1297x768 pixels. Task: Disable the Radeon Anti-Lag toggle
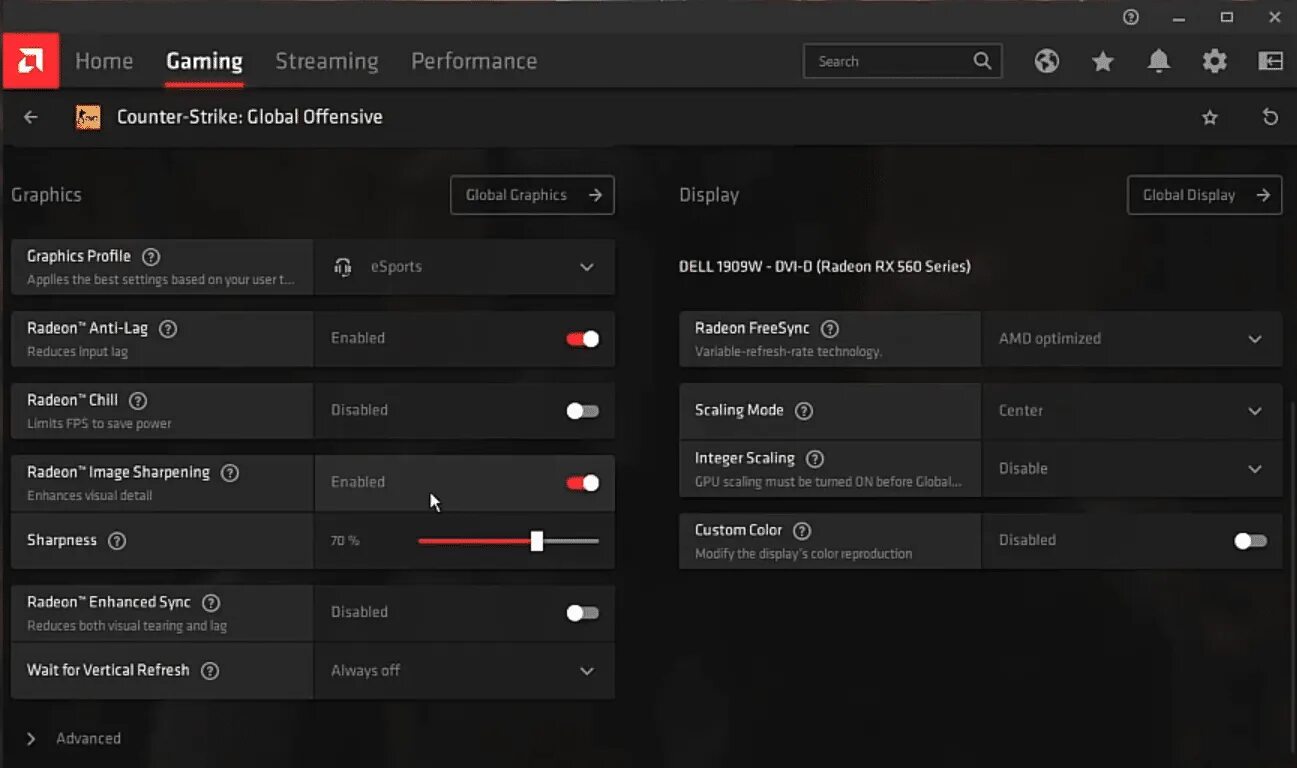point(582,339)
